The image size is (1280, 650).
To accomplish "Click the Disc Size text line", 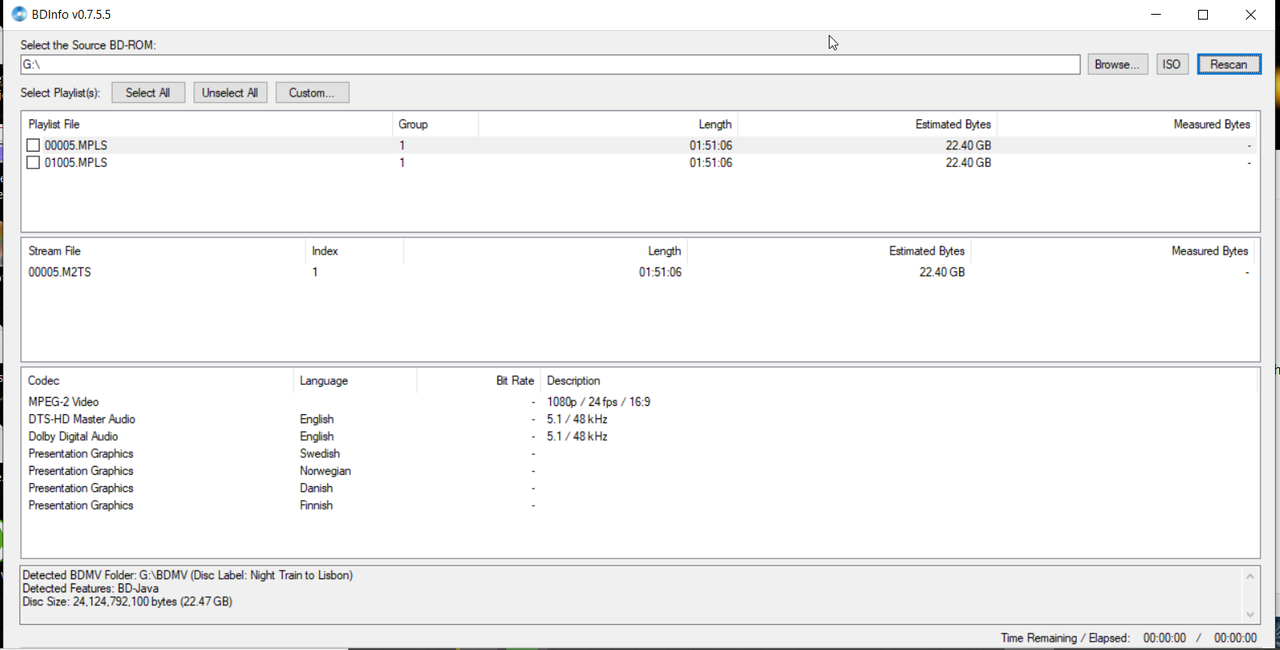I will click(127, 602).
